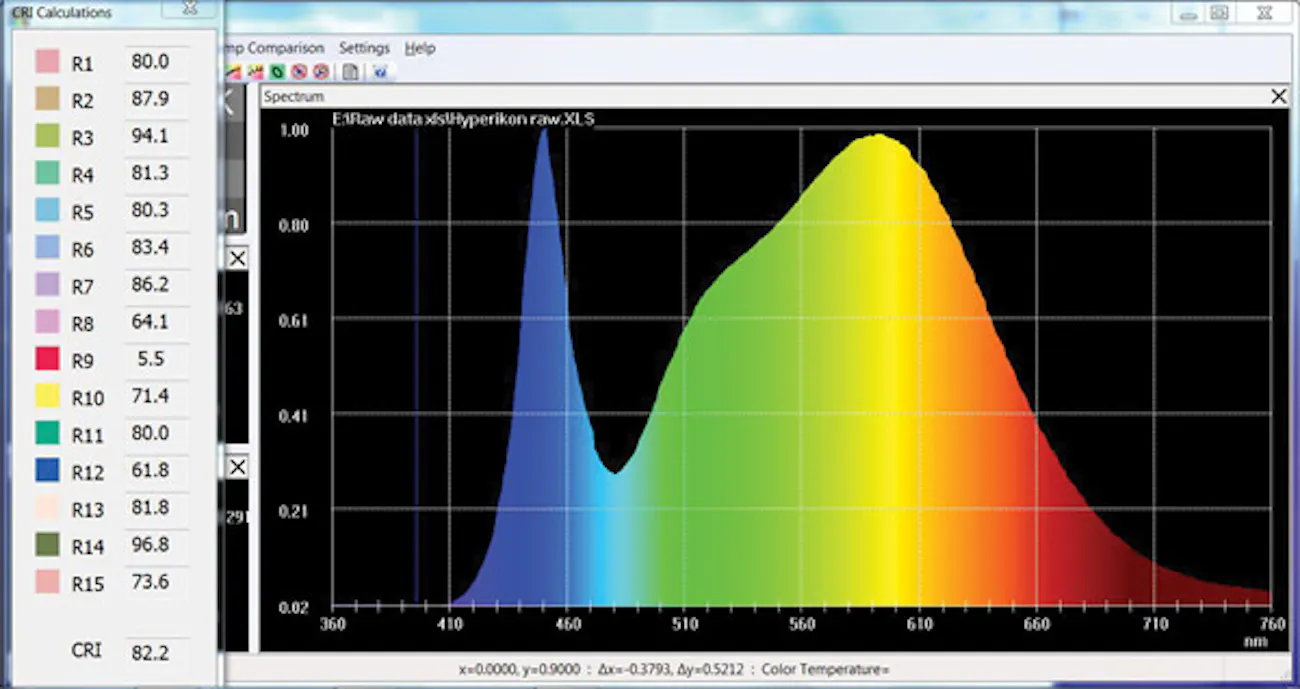Select the R6 value 83.4
The image size is (1300, 689).
(x=156, y=247)
